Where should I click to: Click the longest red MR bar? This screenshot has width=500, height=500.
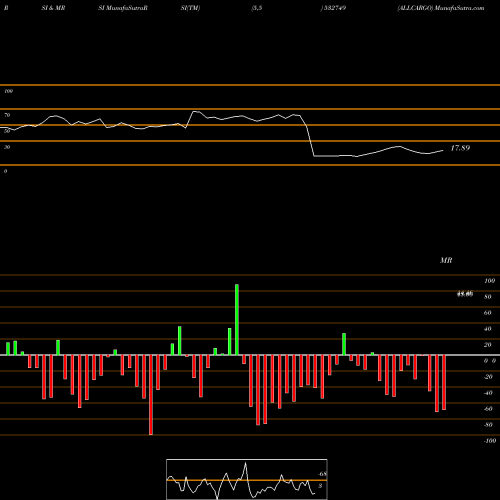click(151, 395)
